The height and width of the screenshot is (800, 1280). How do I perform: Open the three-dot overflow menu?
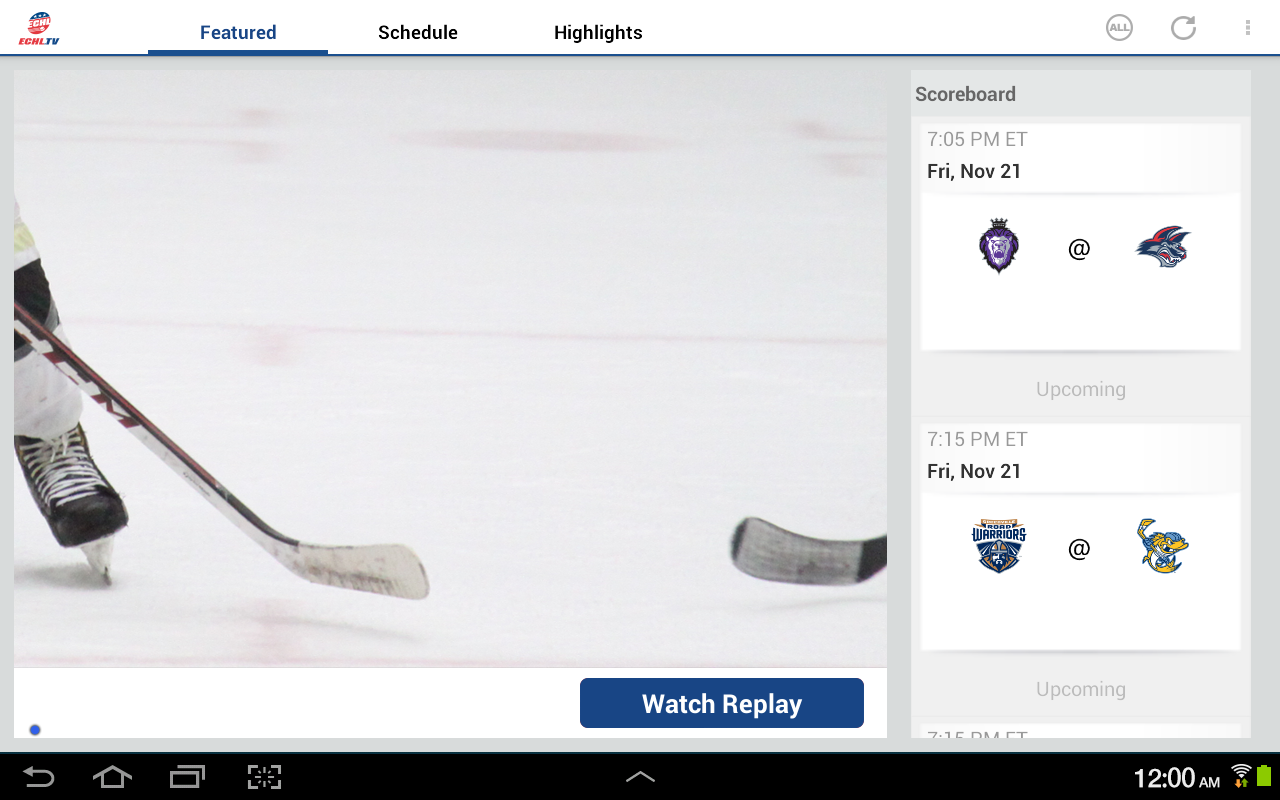[1248, 28]
